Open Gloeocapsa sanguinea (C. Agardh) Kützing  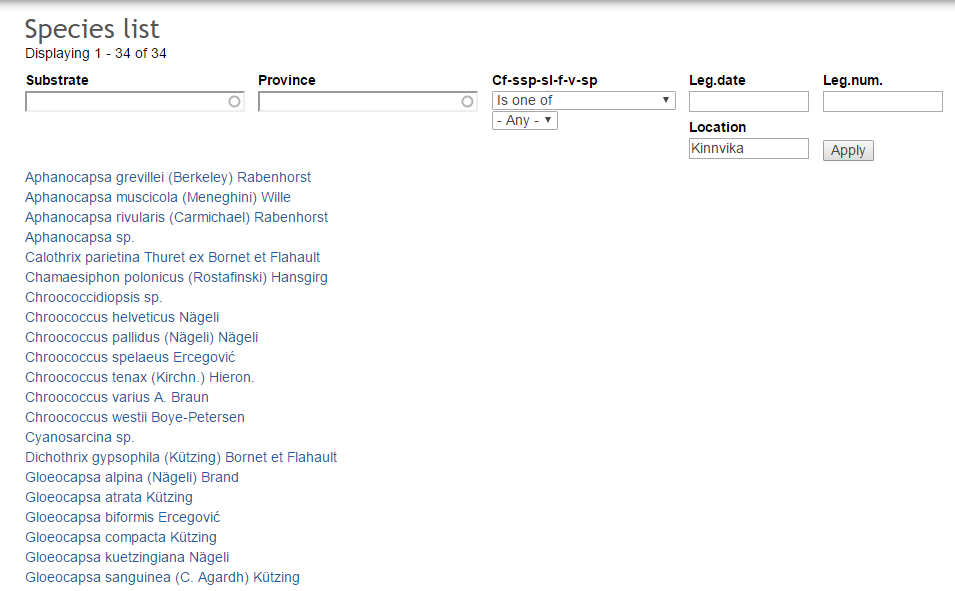[x=162, y=577]
